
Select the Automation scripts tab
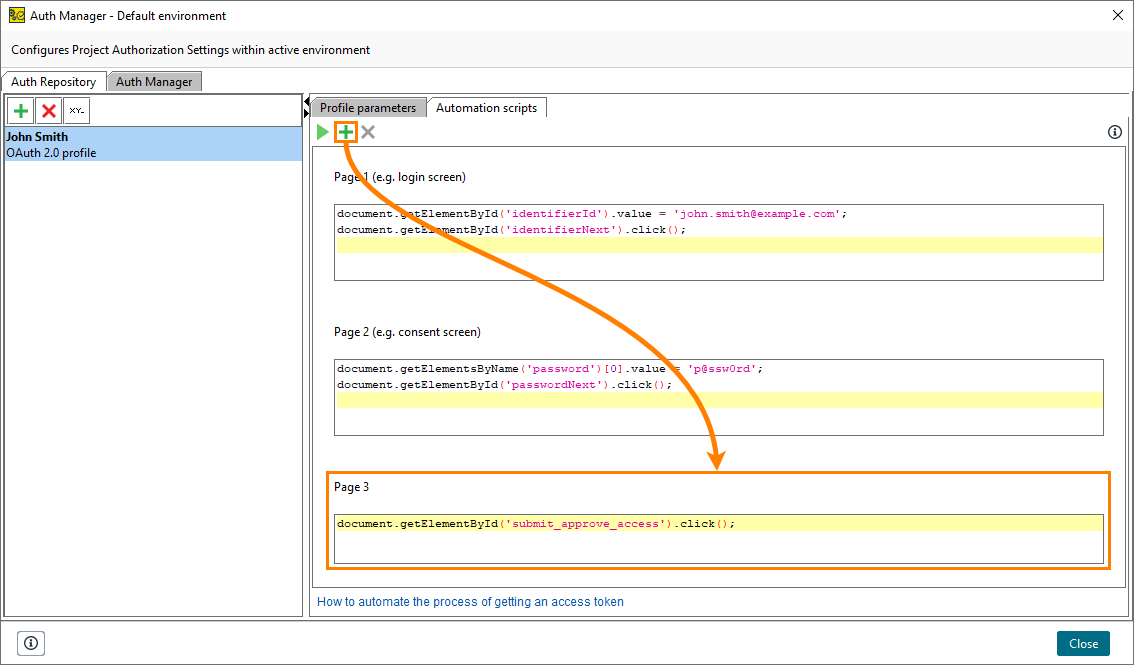click(x=487, y=107)
